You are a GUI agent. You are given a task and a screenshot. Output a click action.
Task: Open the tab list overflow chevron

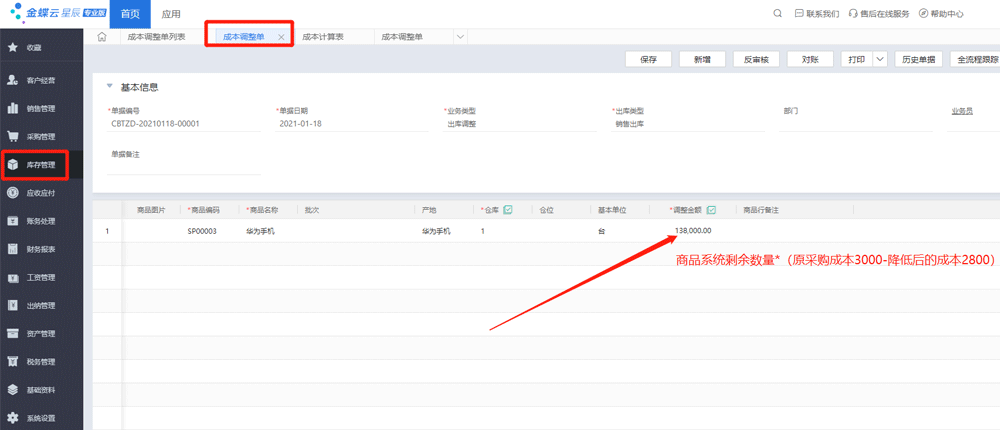pyautogui.click(x=460, y=37)
